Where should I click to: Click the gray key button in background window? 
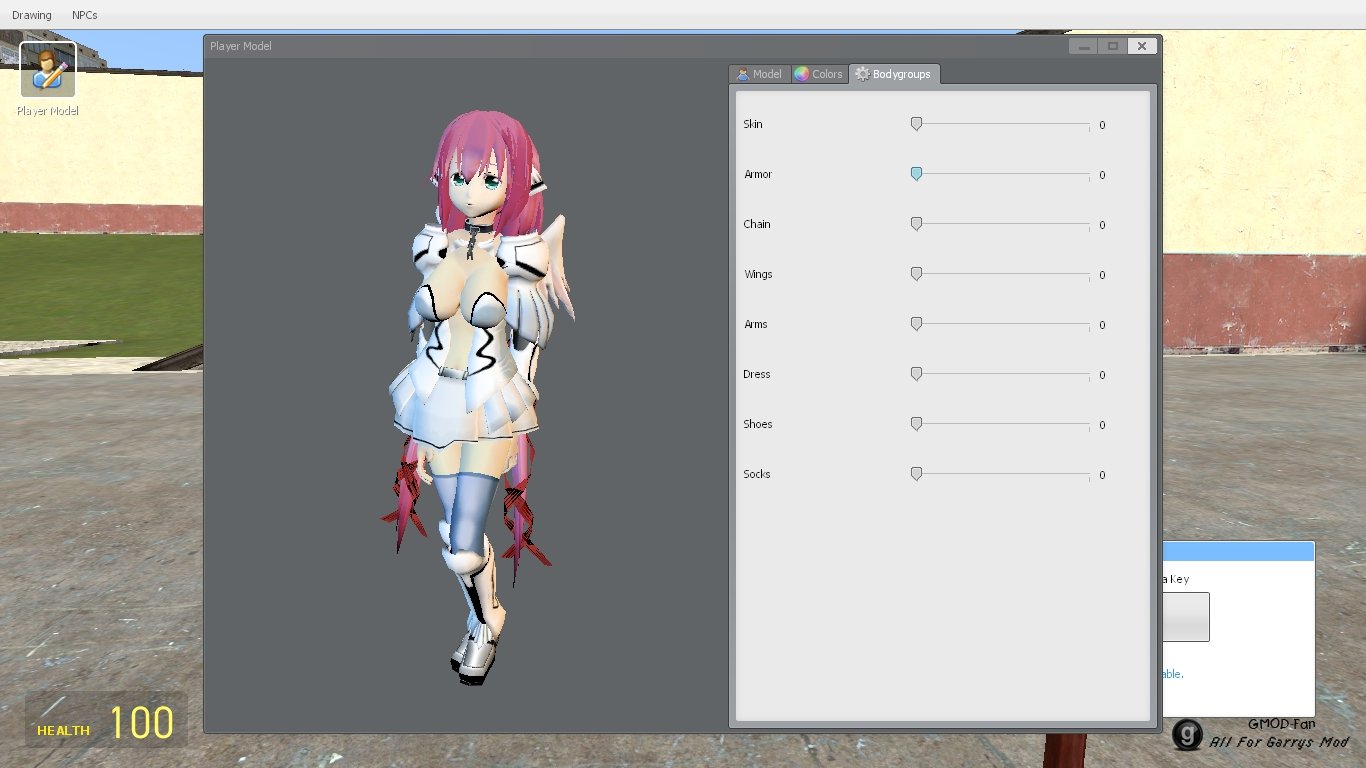tap(1186, 617)
